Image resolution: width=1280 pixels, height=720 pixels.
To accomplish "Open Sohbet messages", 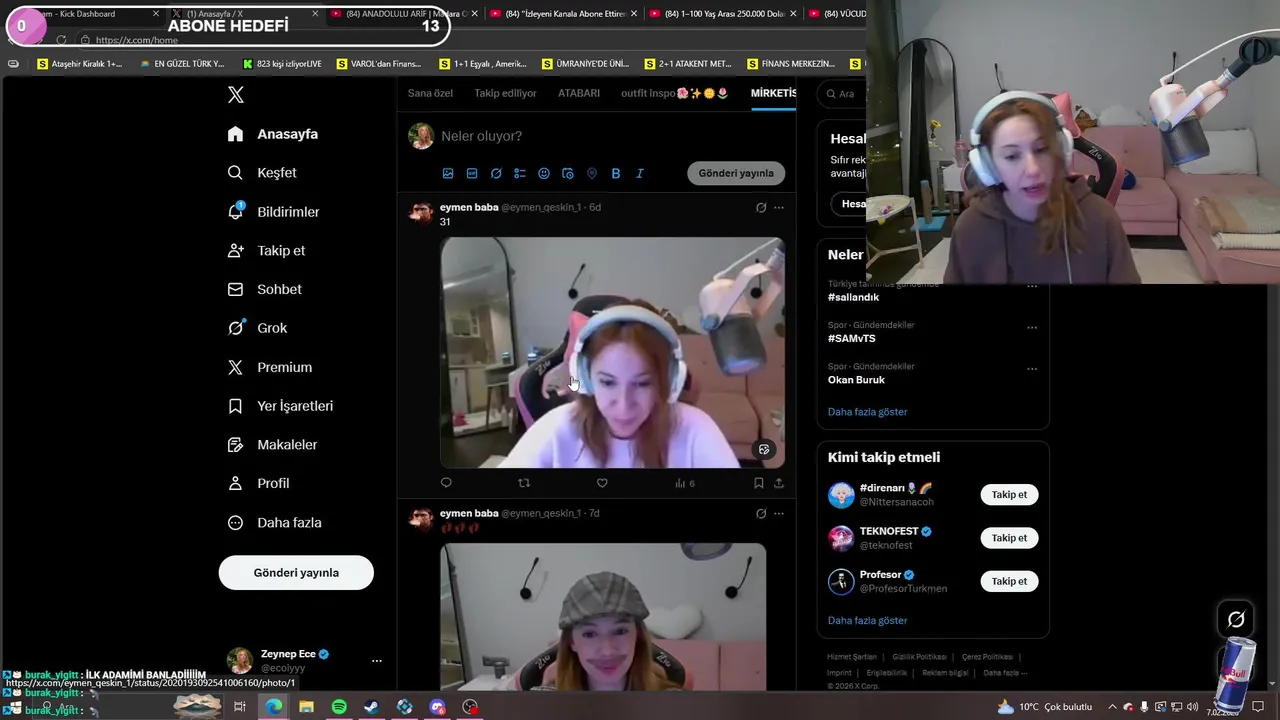I will tap(265, 289).
